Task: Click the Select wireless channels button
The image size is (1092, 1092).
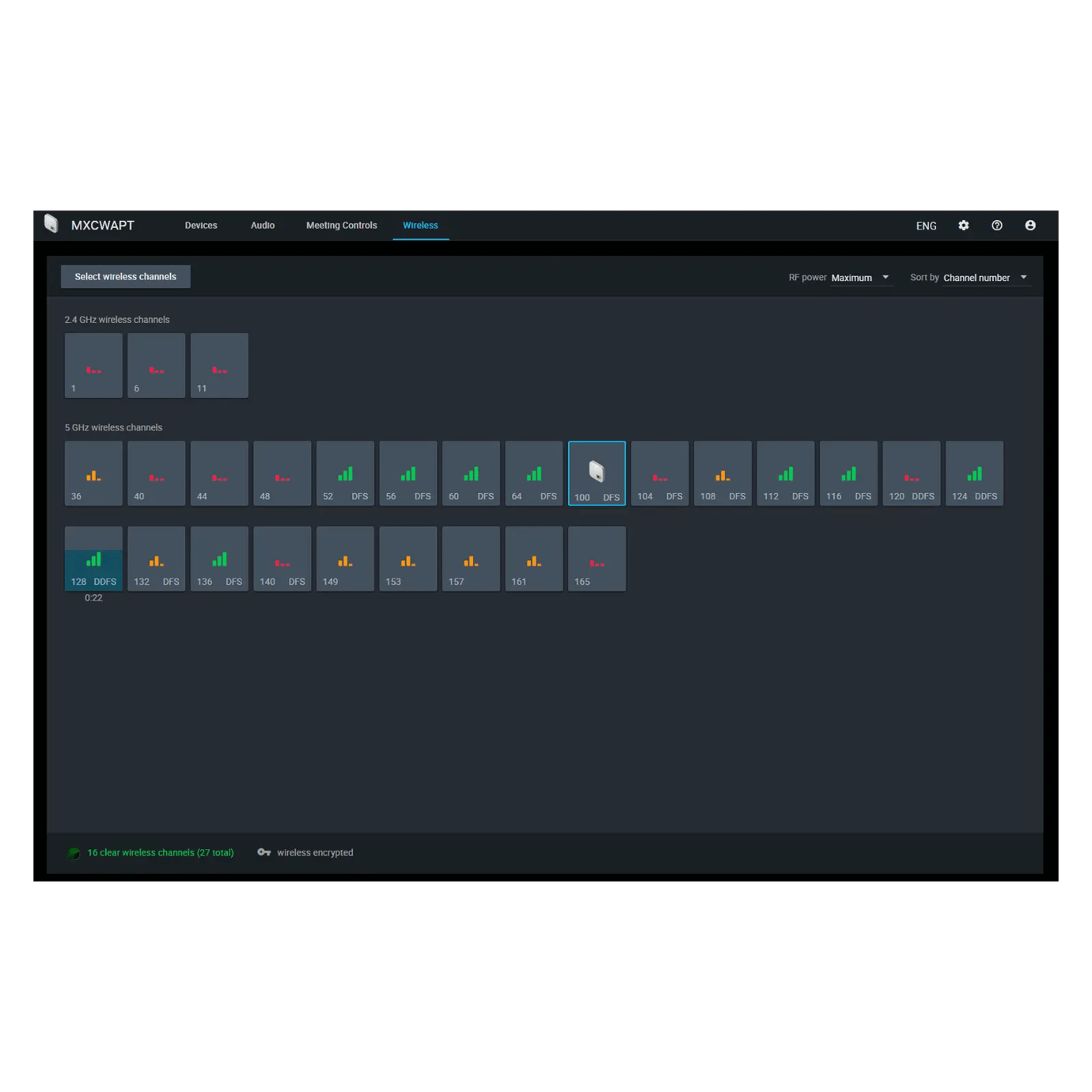Action: click(126, 277)
